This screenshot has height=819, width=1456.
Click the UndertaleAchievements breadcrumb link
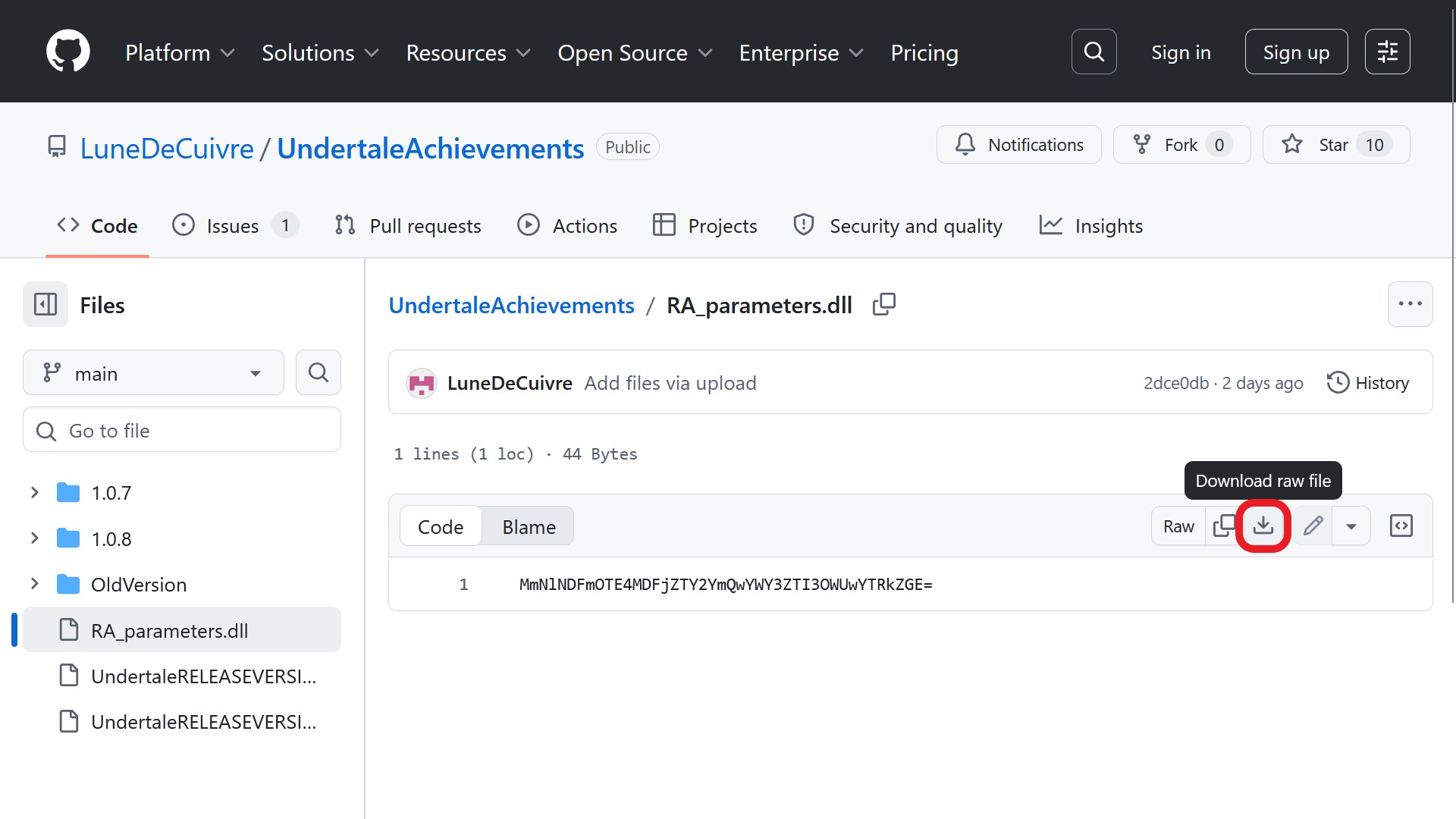pos(512,305)
